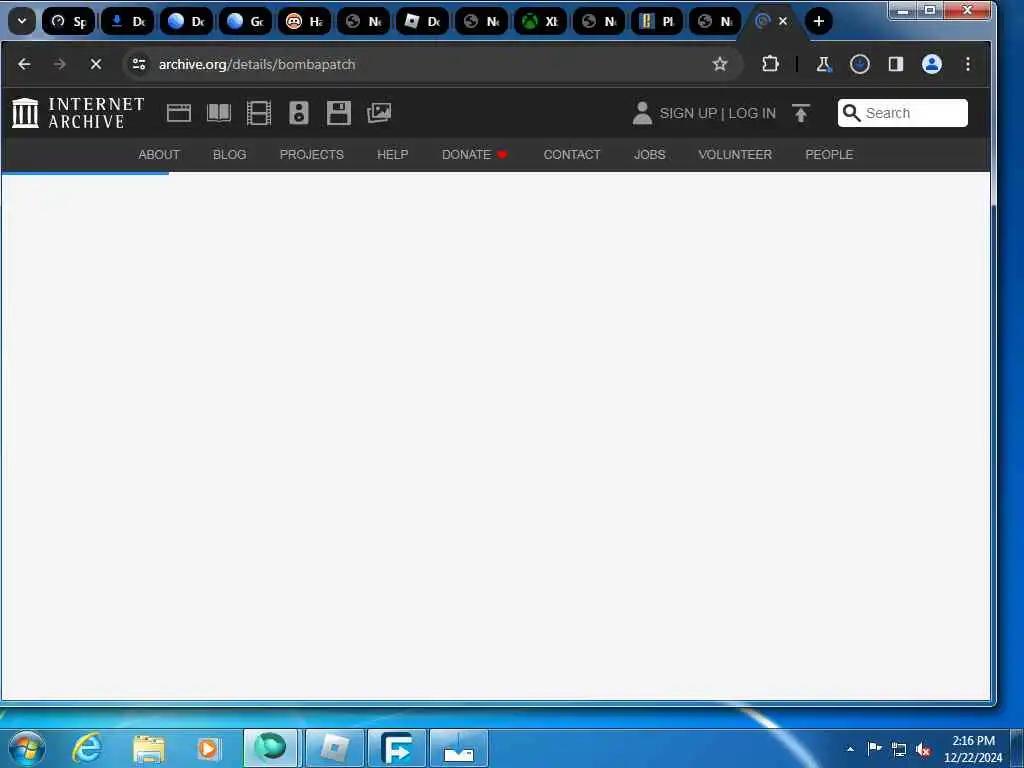This screenshot has height=768, width=1024.
Task: Click the blue F taskbar application
Action: pyautogui.click(x=397, y=748)
